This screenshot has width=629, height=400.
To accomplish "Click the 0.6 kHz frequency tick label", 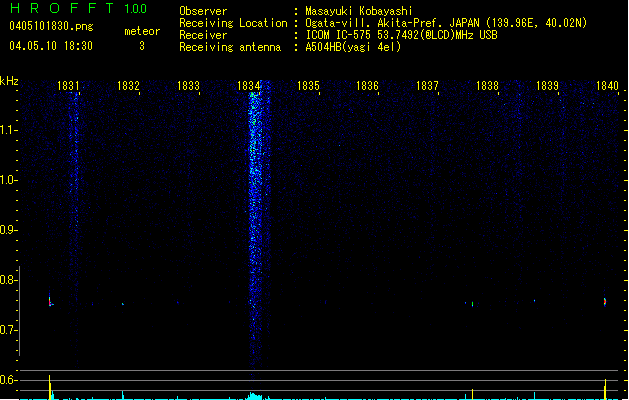I will (x=8, y=380).
